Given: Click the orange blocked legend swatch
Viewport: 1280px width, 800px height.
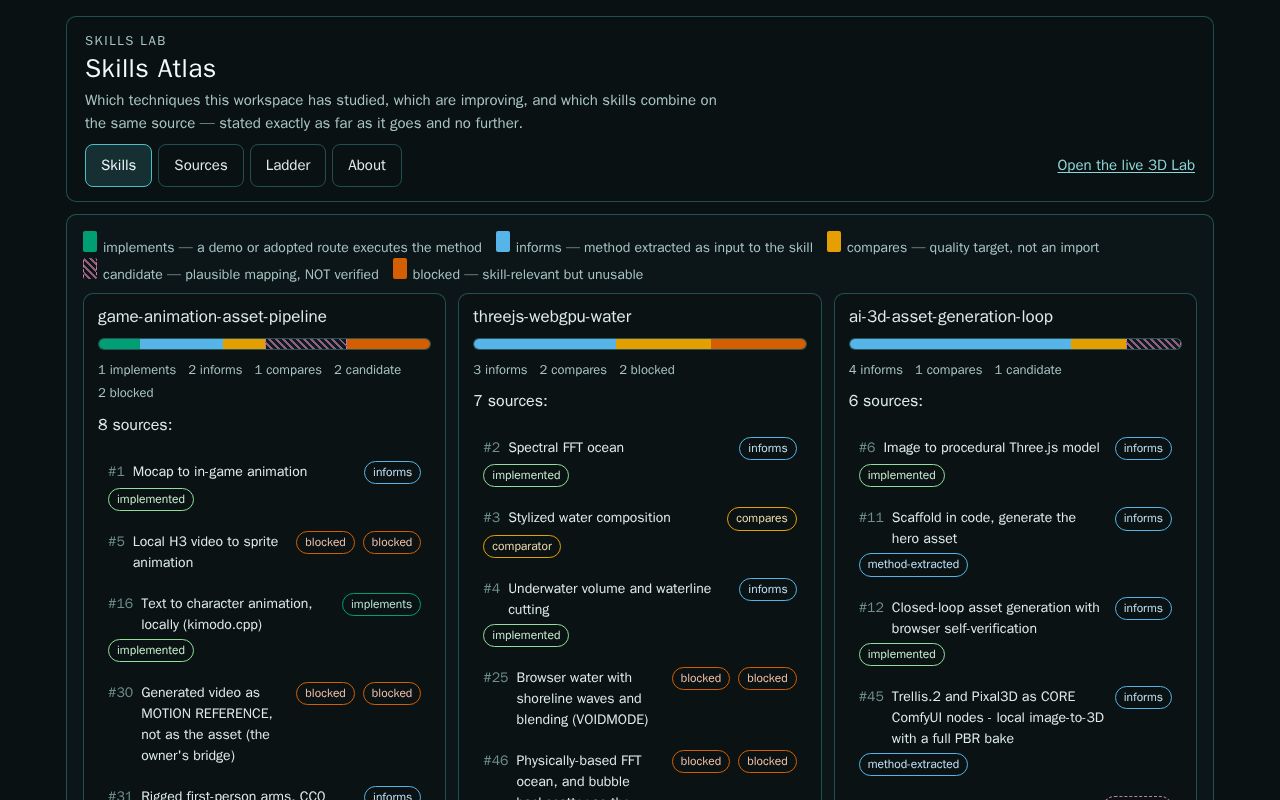Looking at the screenshot, I should tap(400, 268).
